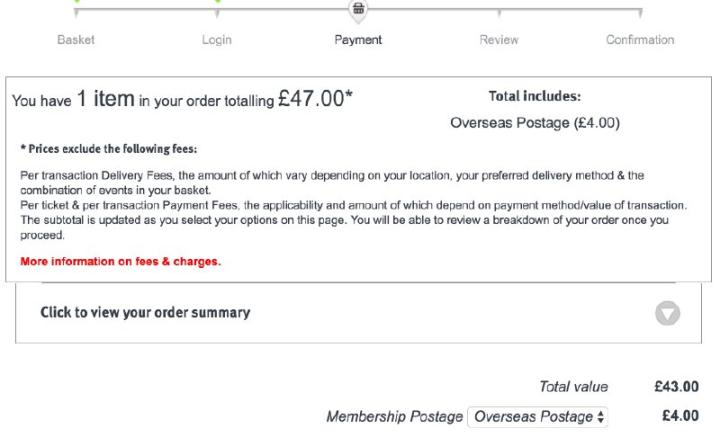Screen dimensions: 720x437
Task: Open More information on fees & charges
Action: (x=120, y=263)
